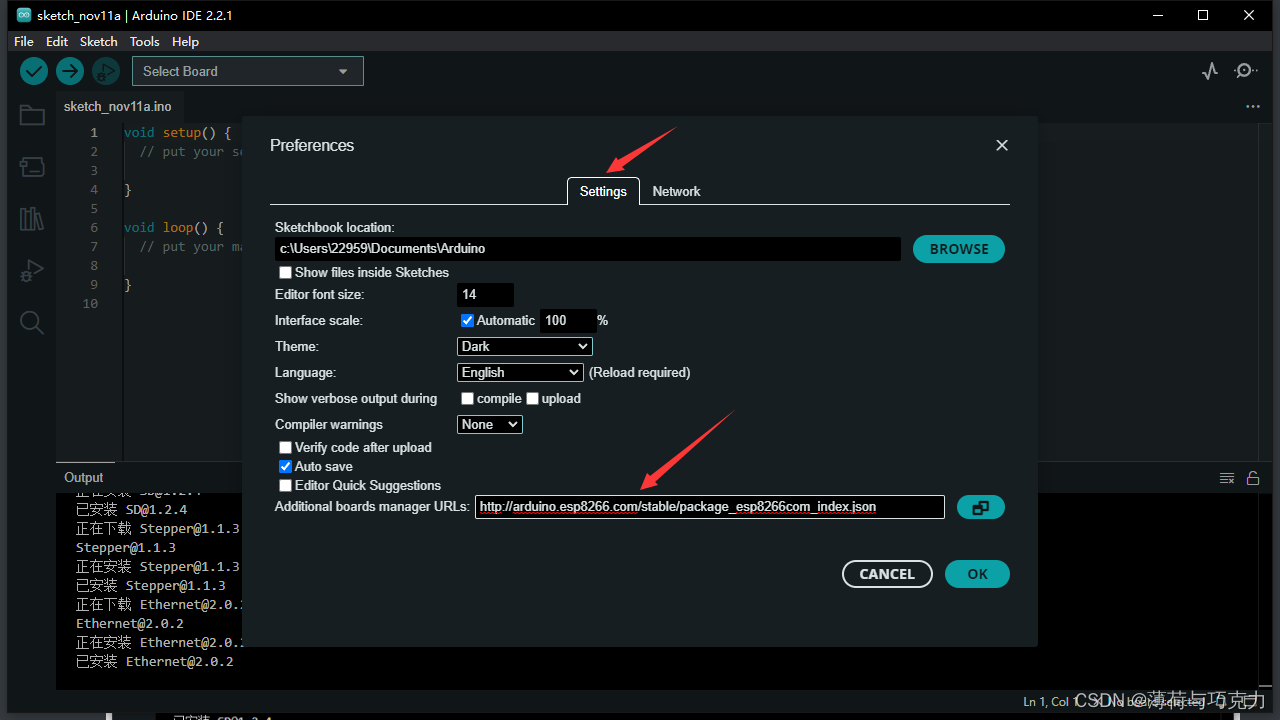Open the Sketch menu
The height and width of the screenshot is (720, 1280).
pos(99,41)
